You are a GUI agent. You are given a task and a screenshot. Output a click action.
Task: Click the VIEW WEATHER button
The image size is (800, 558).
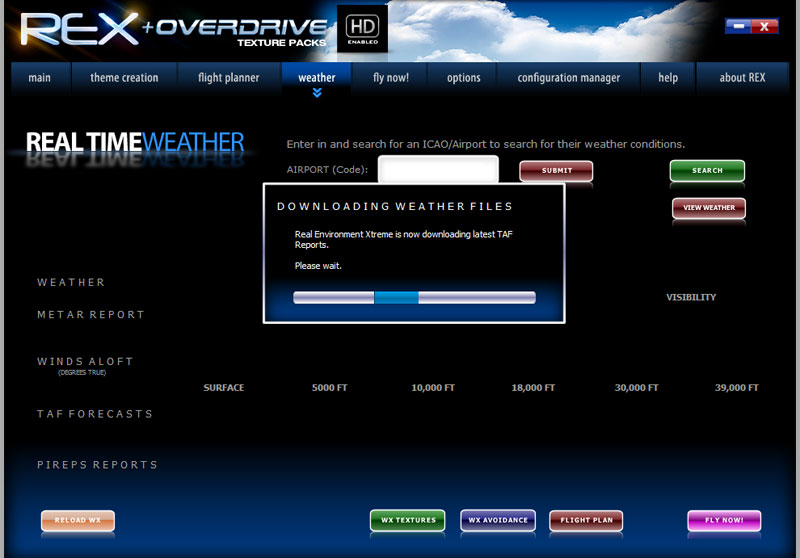tap(709, 208)
